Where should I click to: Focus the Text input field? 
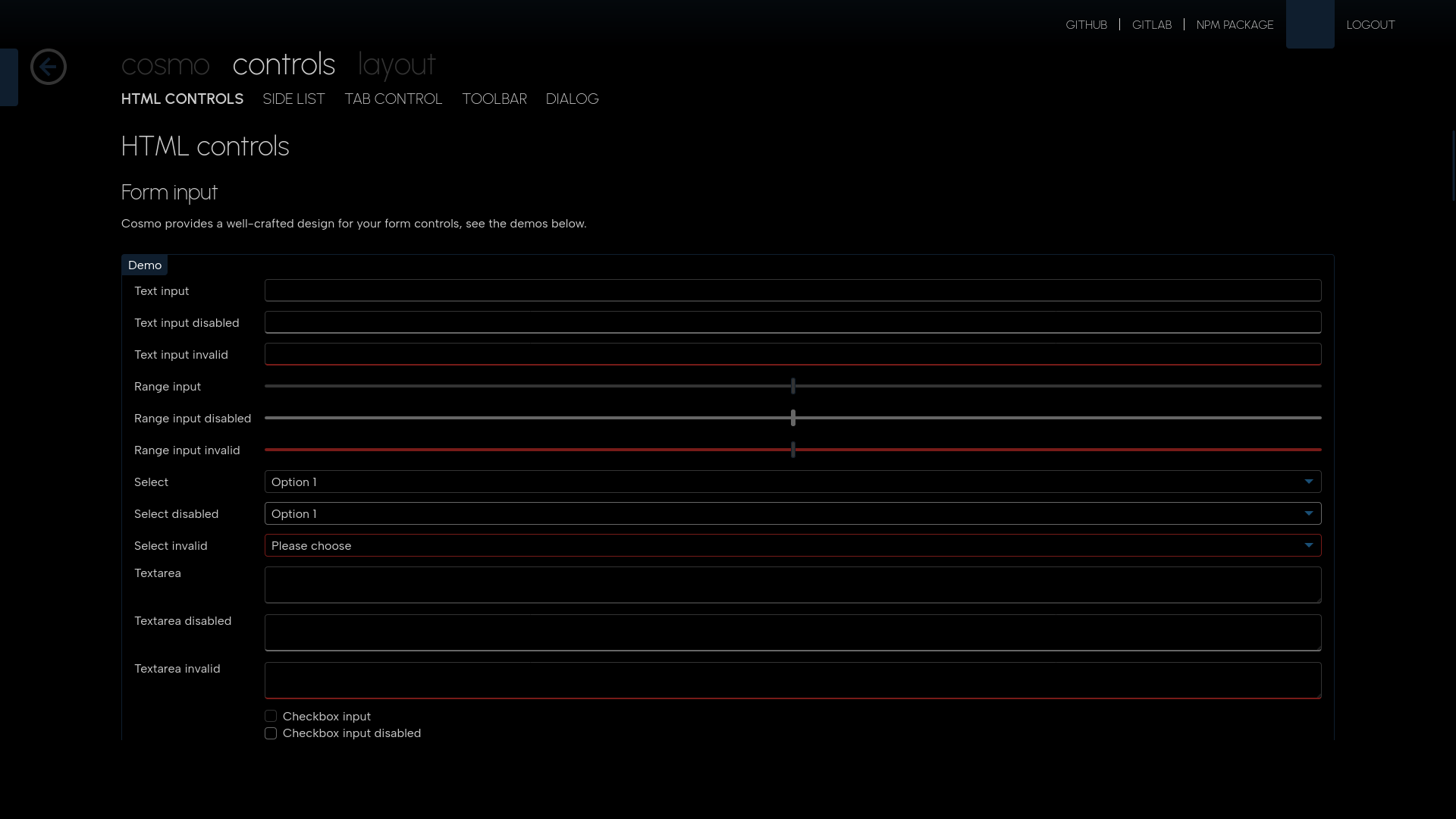tap(792, 290)
